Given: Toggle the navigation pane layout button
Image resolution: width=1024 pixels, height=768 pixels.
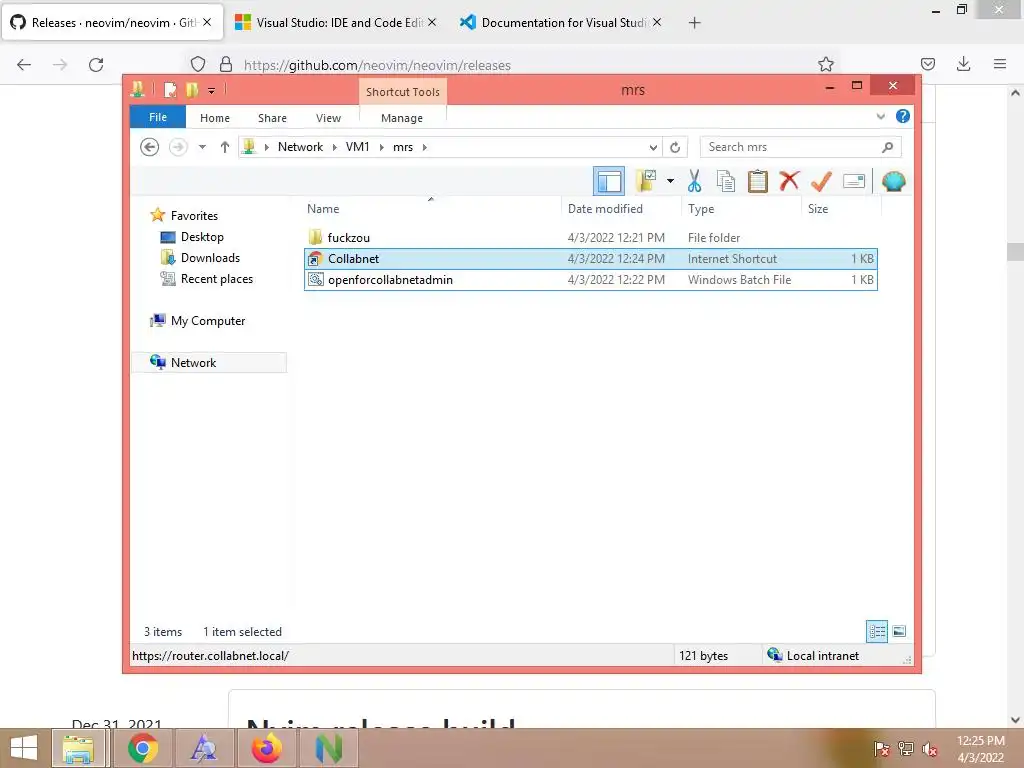Looking at the screenshot, I should coord(609,181).
